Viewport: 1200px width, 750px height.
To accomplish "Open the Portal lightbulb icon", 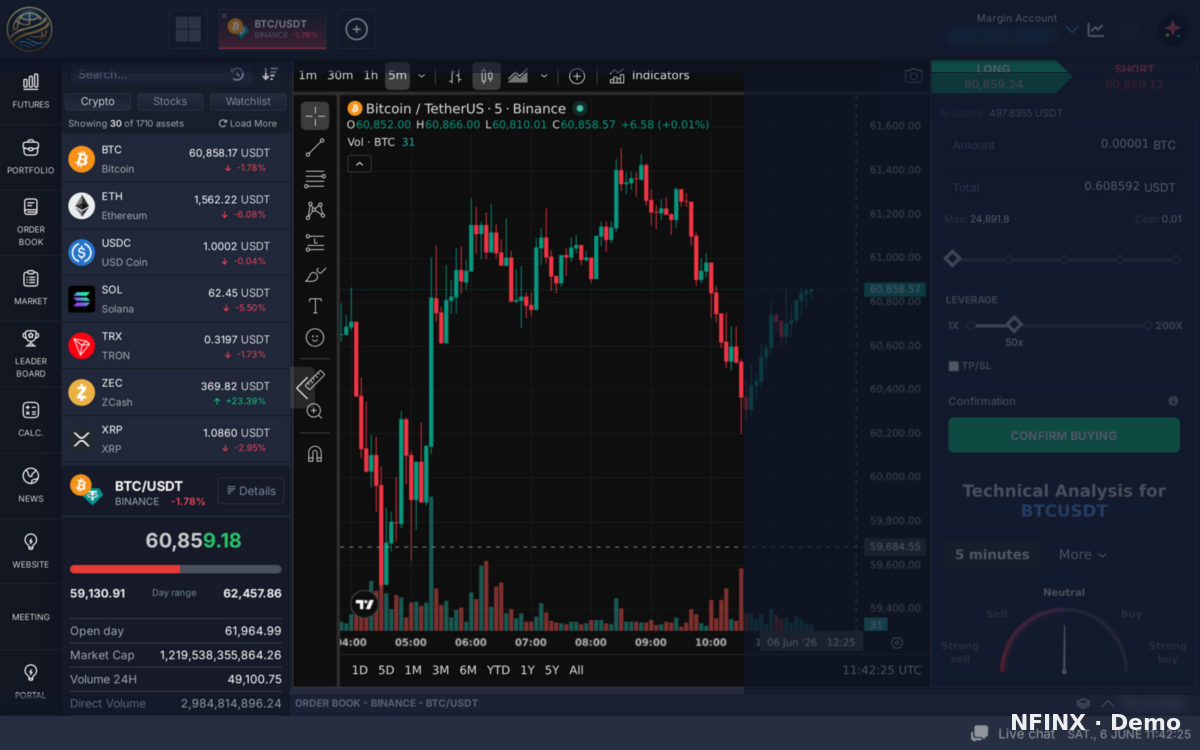I will [30, 681].
